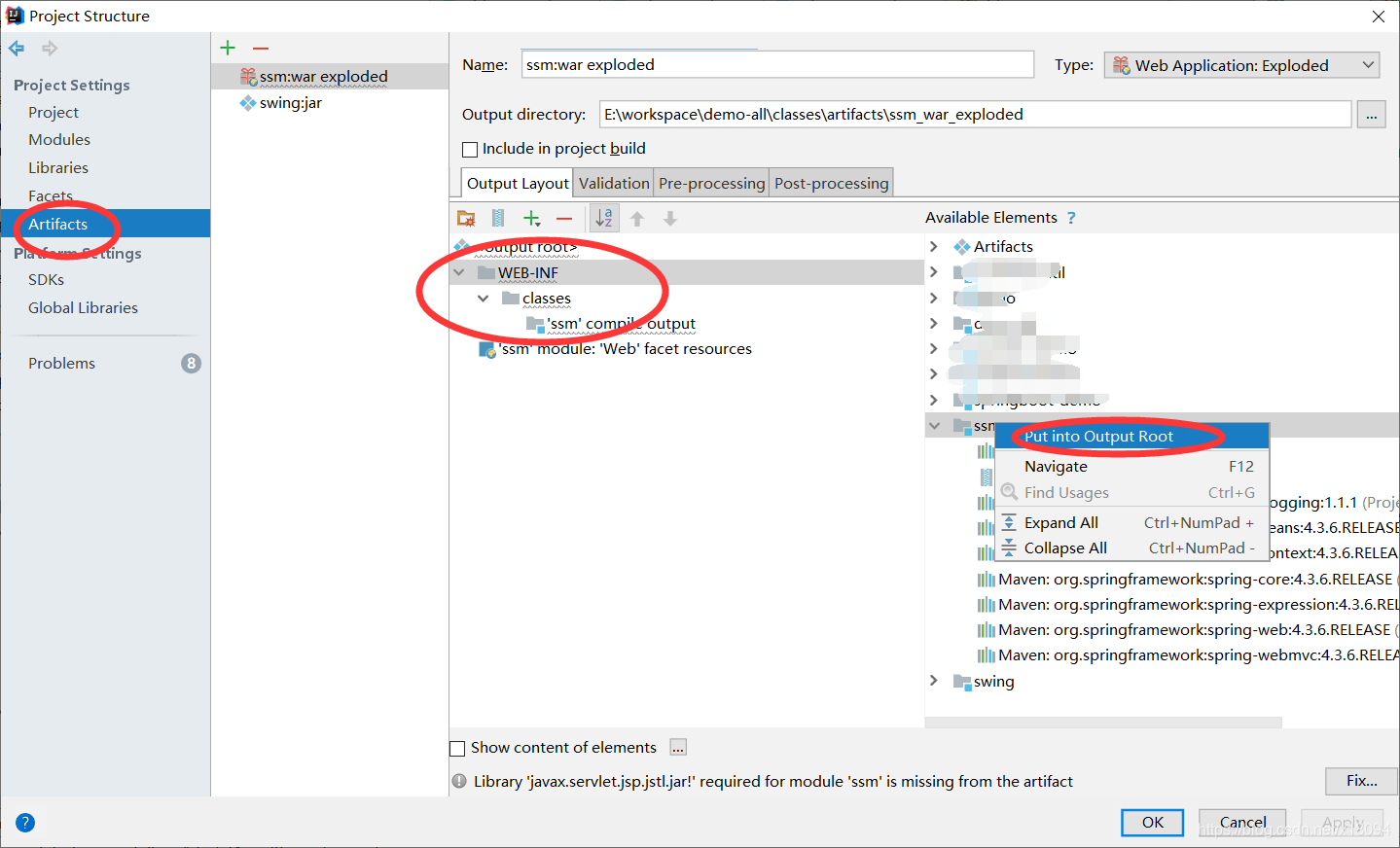1400x848 pixels.
Task: Click the back navigation arrow
Action: click(16, 47)
